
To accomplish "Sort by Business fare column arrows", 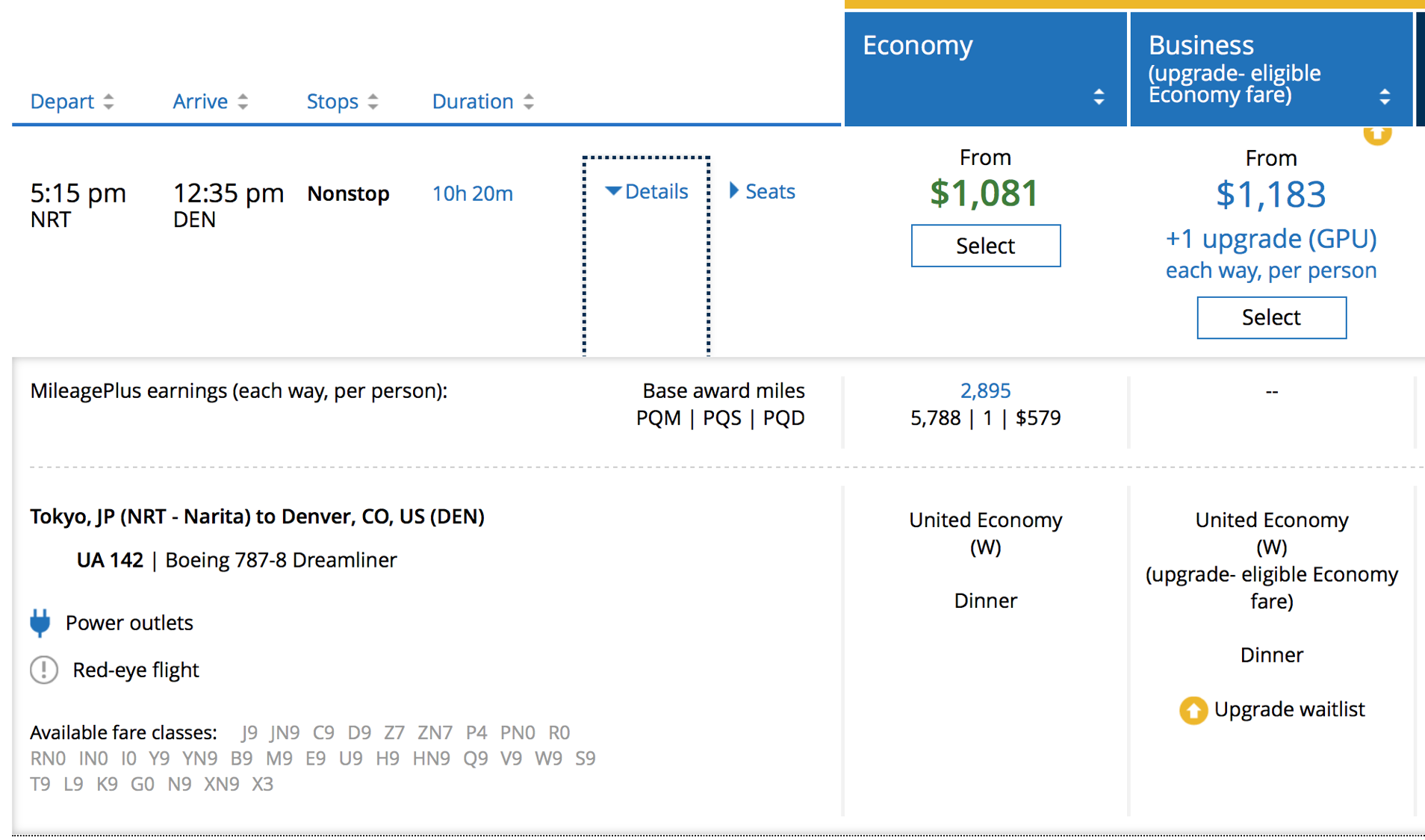I will coord(1385,97).
